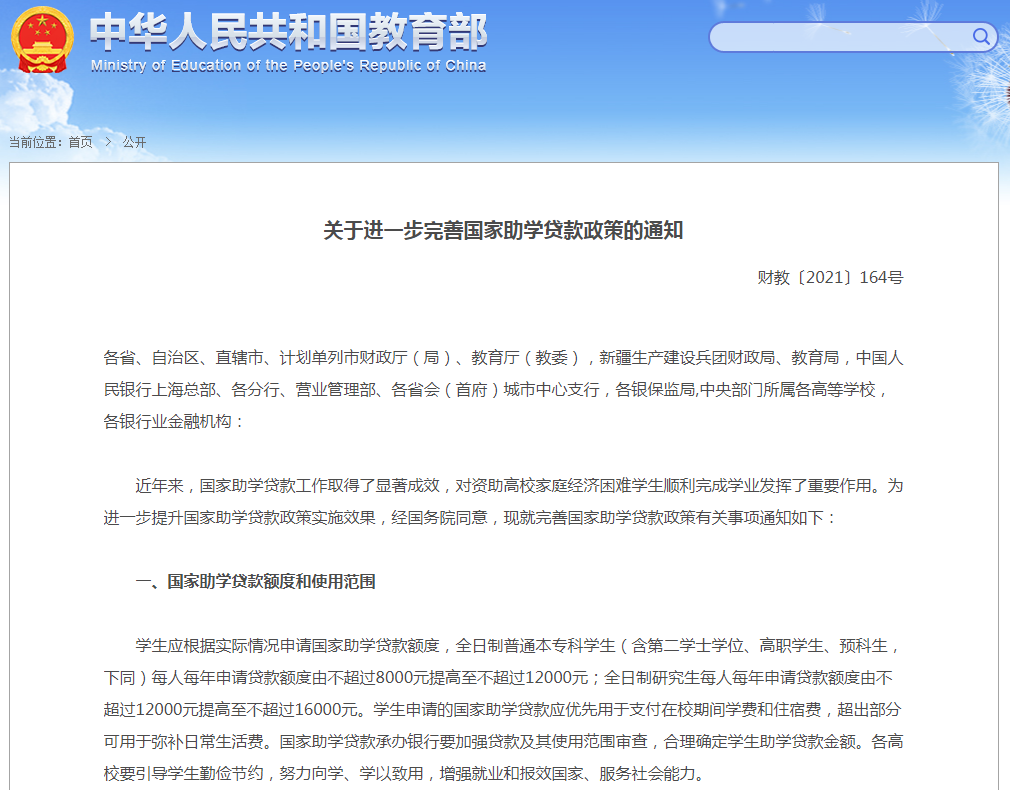This screenshot has height=790, width=1010.
Task: Click the line starting 学生应根据实际情况申请
Action: tap(517, 645)
